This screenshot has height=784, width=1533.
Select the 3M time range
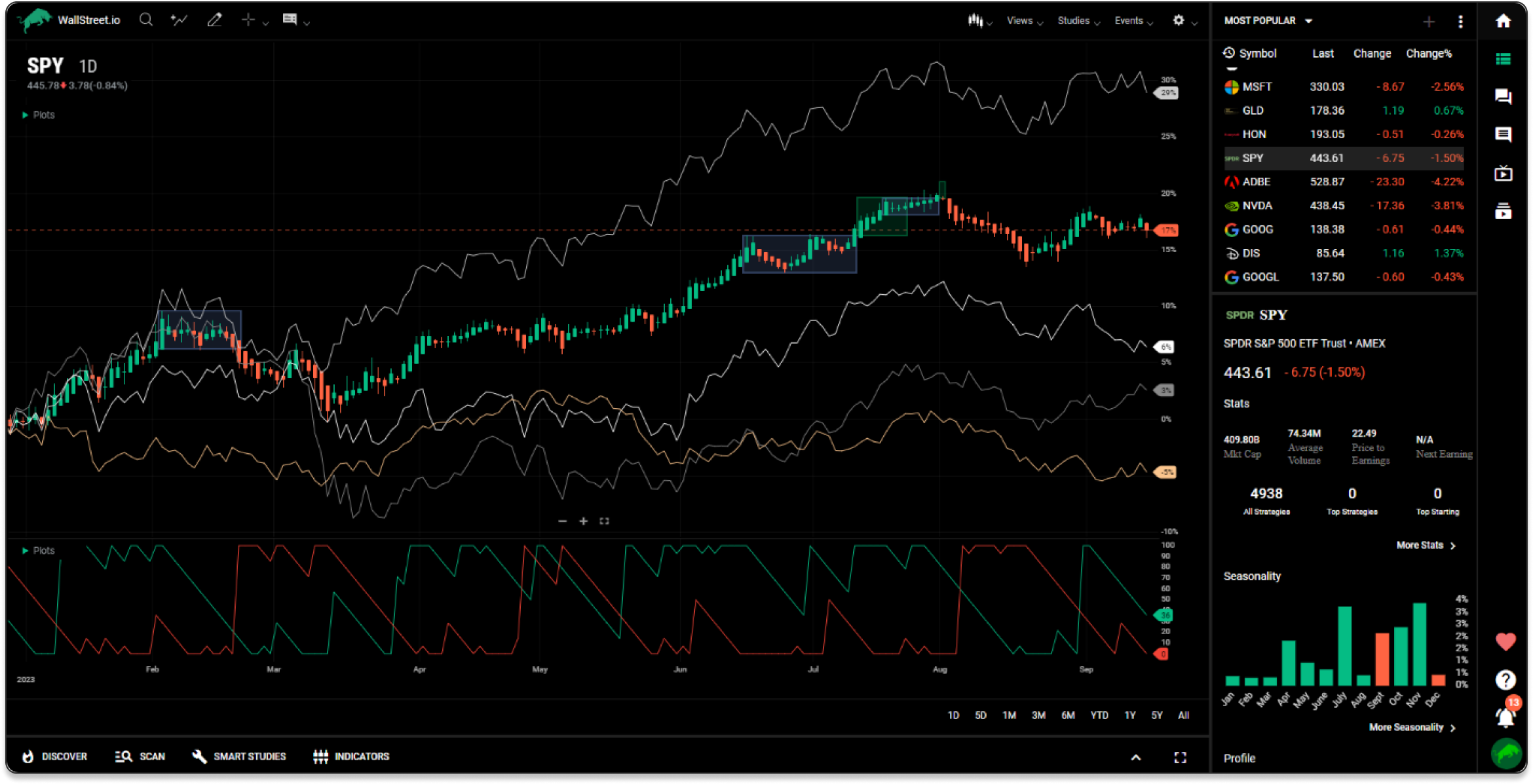tap(1038, 715)
